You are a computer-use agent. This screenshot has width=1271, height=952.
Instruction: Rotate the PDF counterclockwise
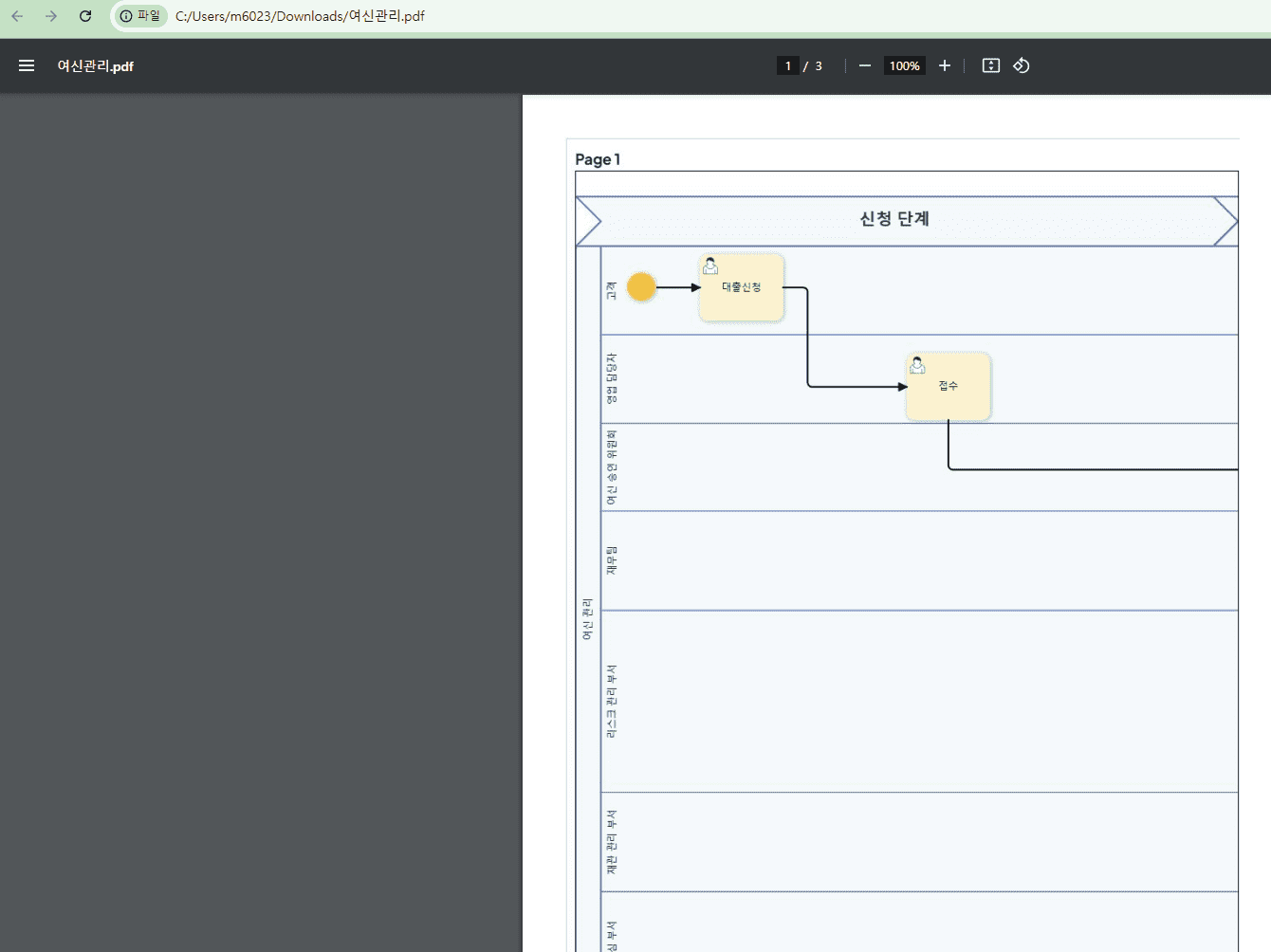(x=1021, y=65)
